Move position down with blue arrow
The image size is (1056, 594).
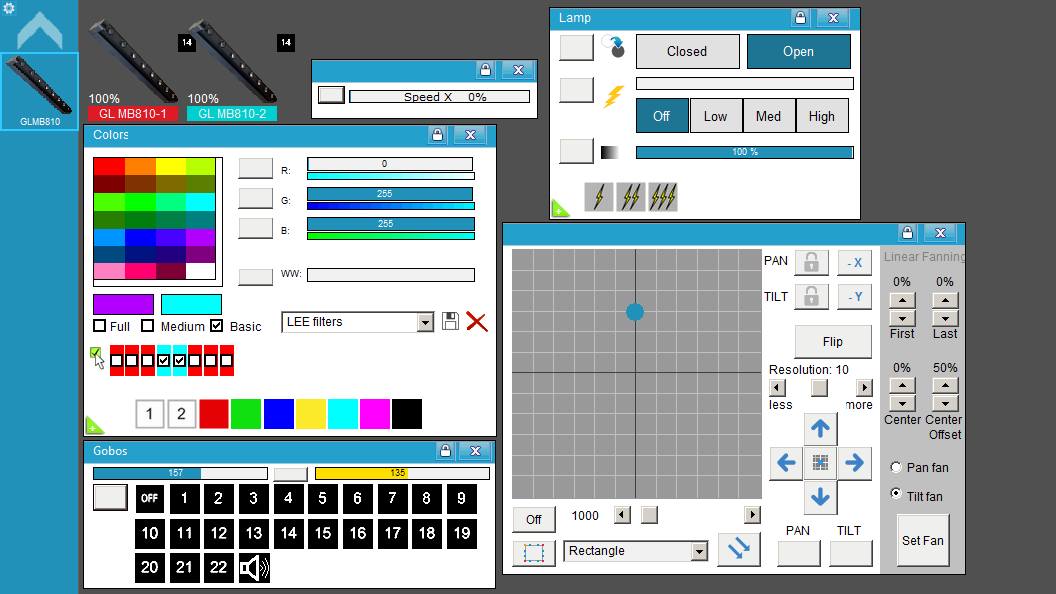[820, 497]
